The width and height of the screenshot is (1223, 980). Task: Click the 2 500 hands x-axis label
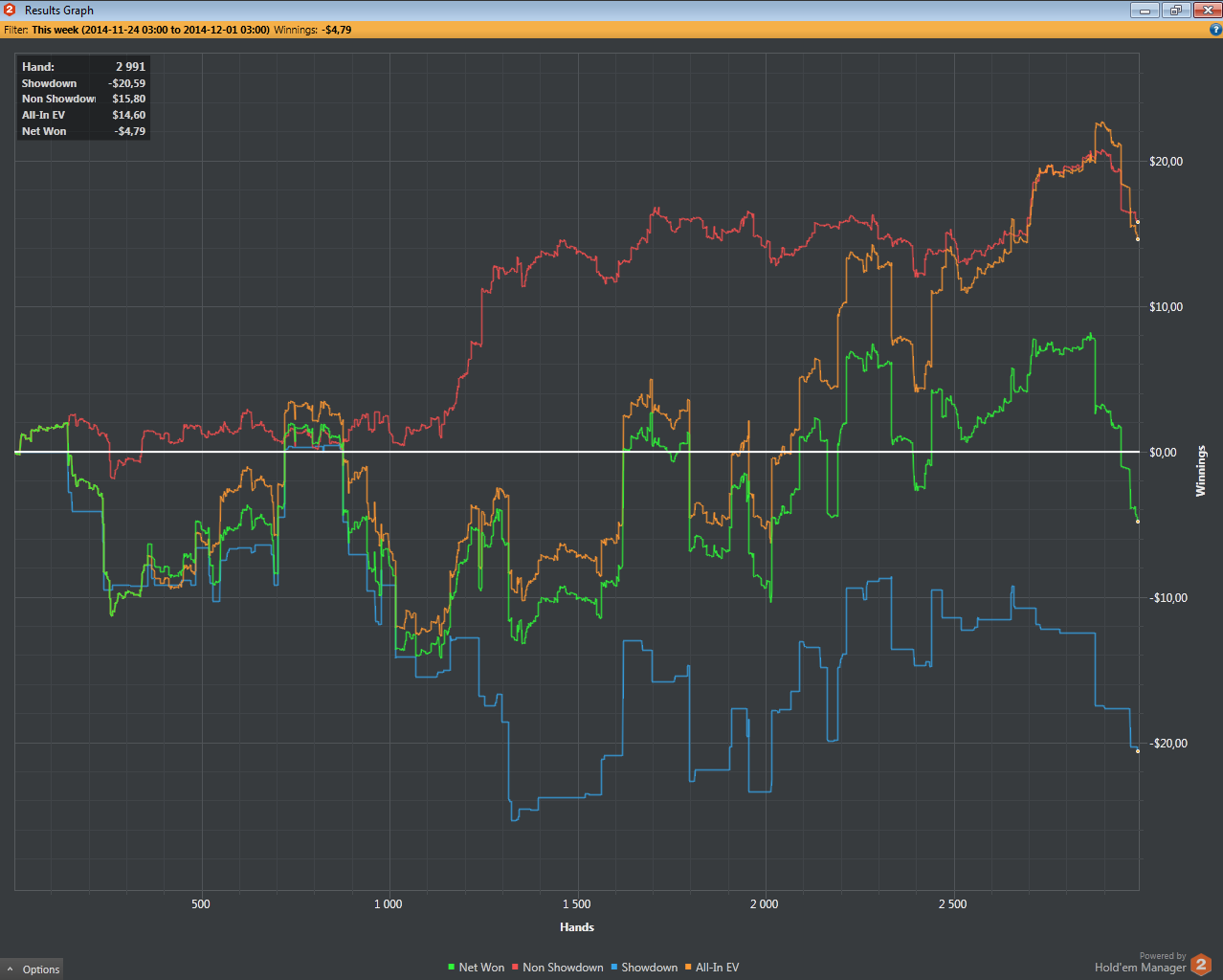(x=952, y=904)
